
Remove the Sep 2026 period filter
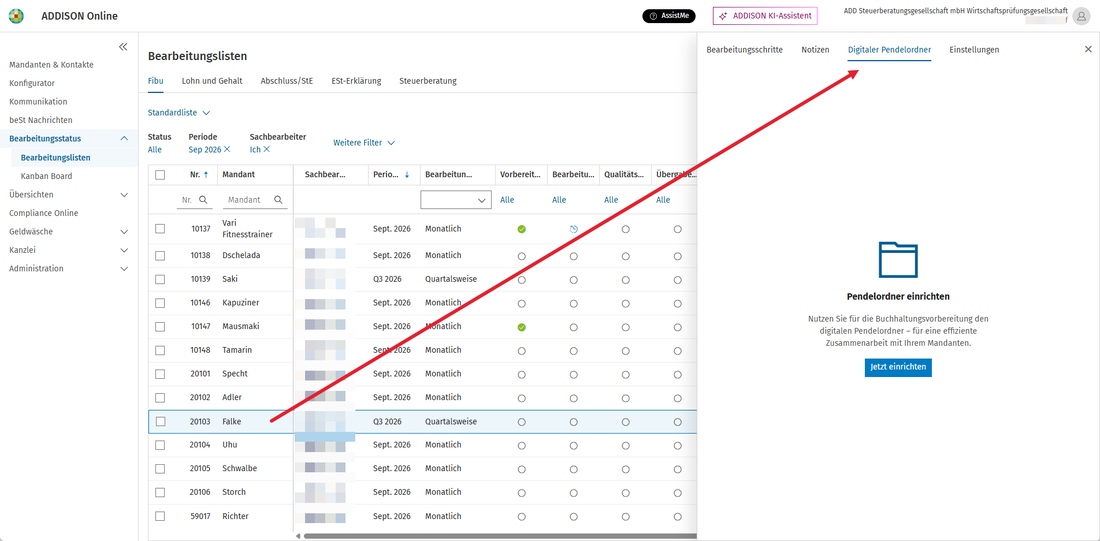click(x=227, y=149)
